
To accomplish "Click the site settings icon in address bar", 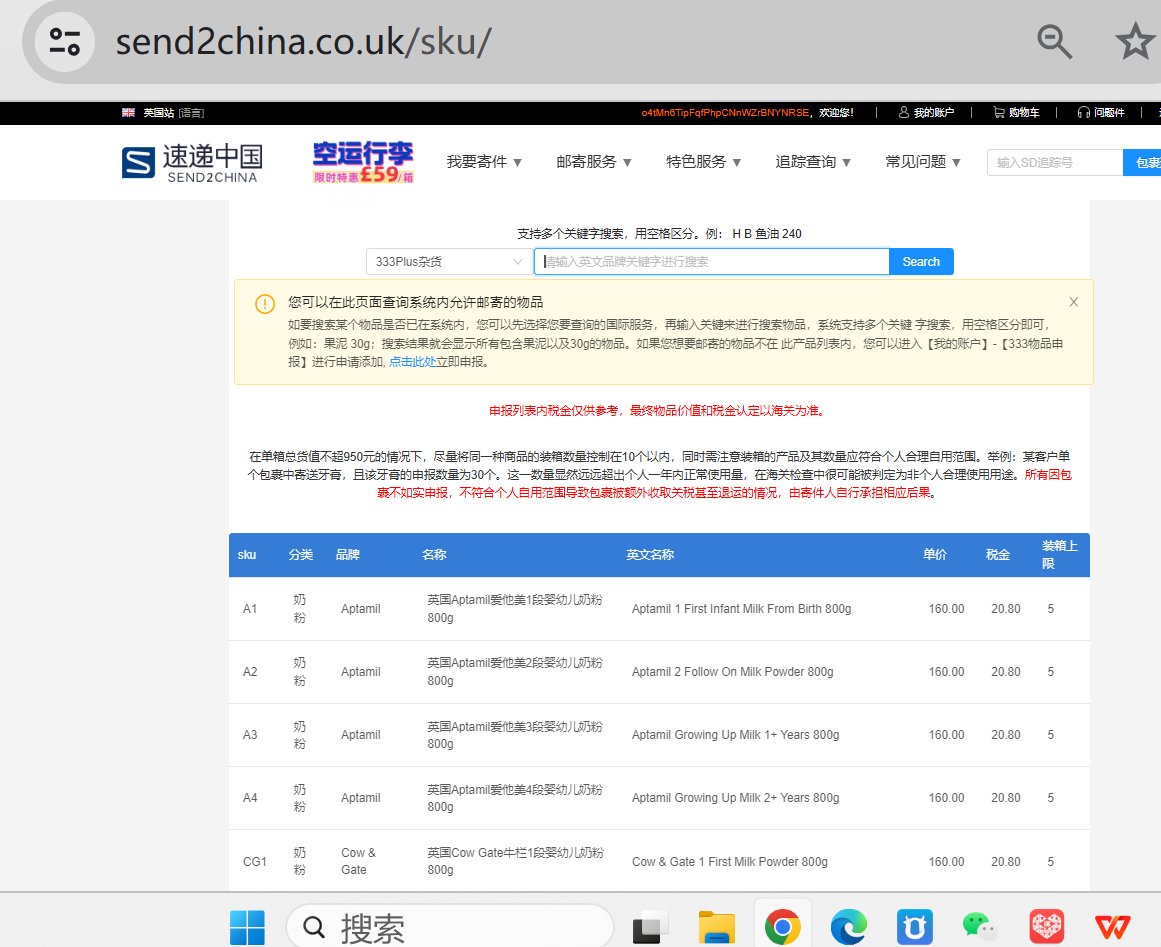I will [x=64, y=41].
